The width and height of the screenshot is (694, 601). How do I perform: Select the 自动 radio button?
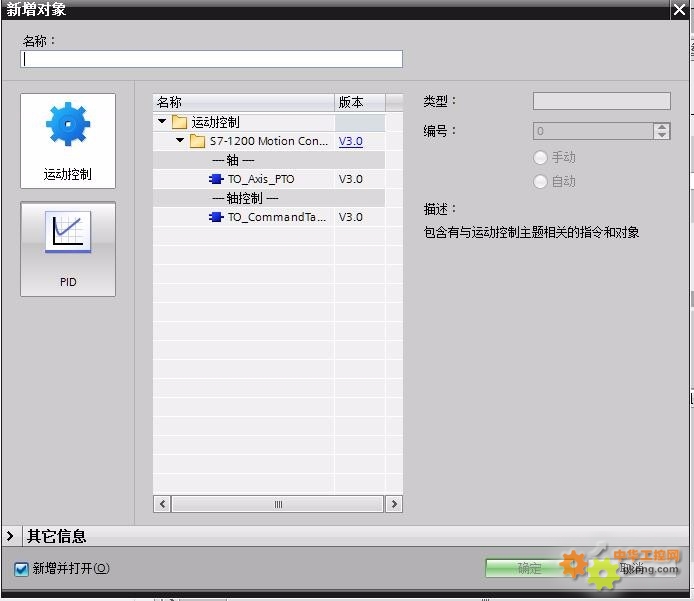(540, 181)
